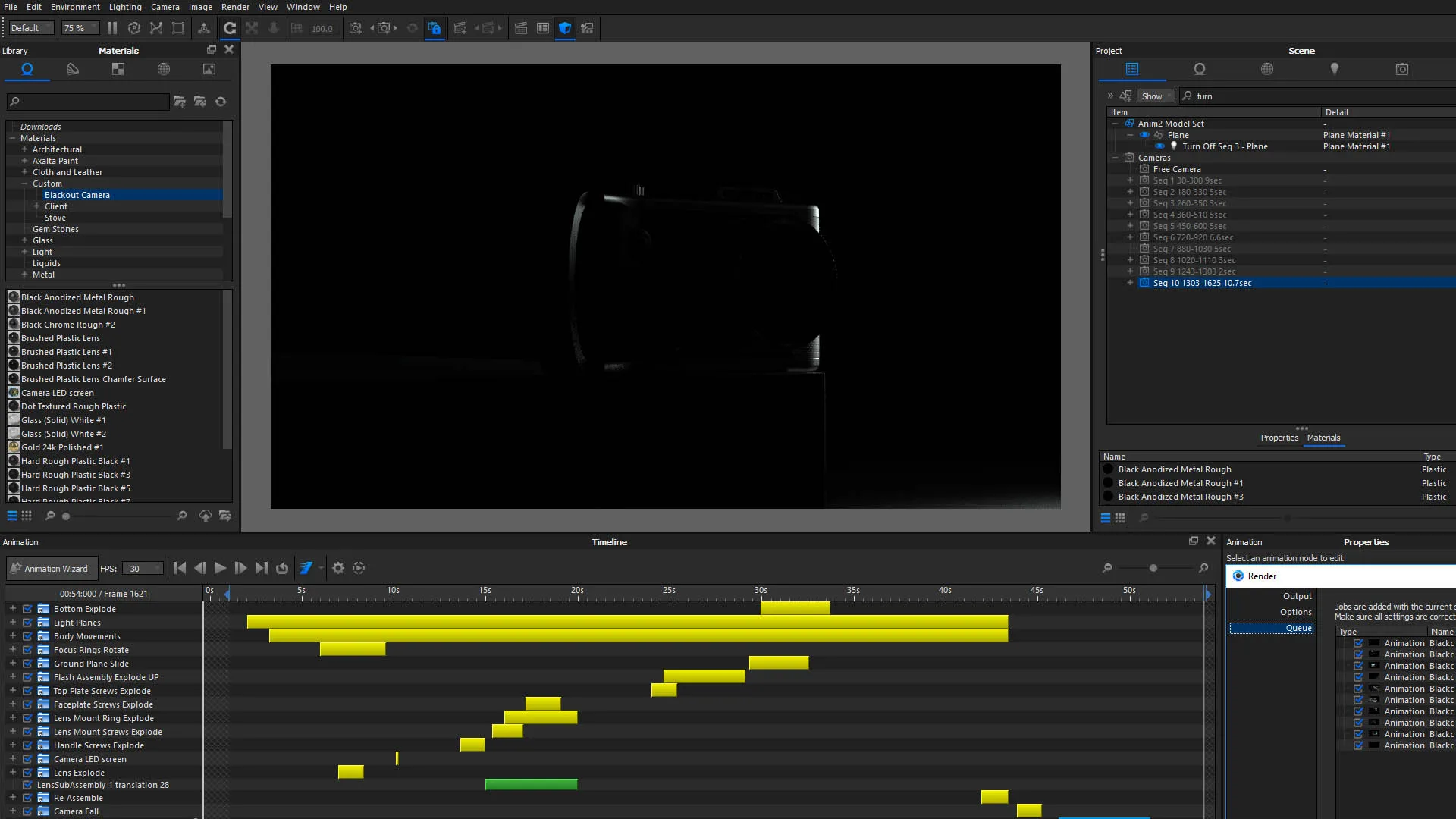Uncheck the Bottom Explode animation checkbox
The height and width of the screenshot is (819, 1456).
click(x=27, y=609)
